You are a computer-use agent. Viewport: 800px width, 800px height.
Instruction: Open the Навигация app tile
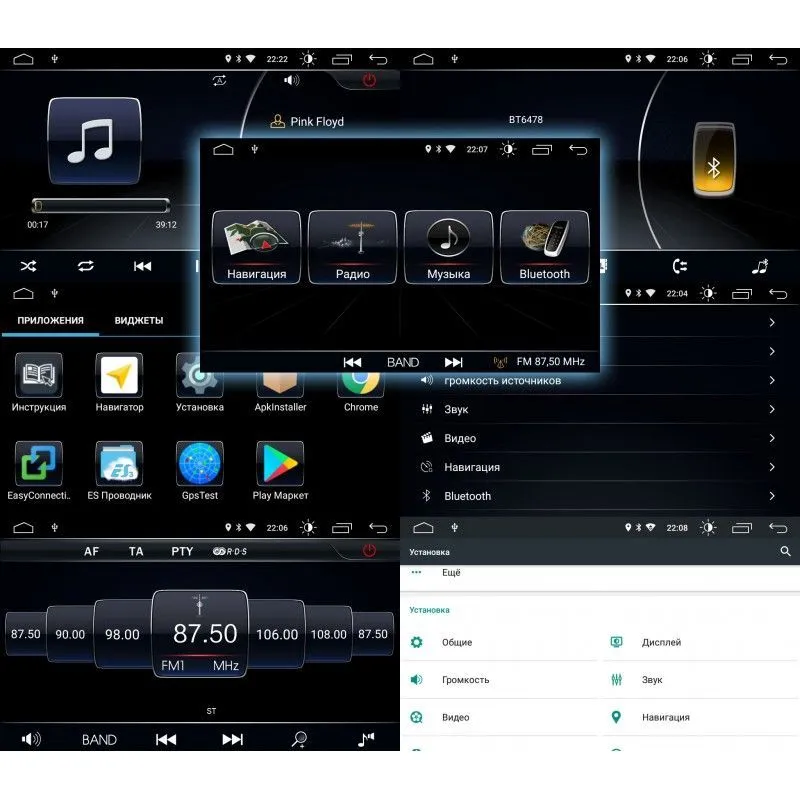(256, 248)
